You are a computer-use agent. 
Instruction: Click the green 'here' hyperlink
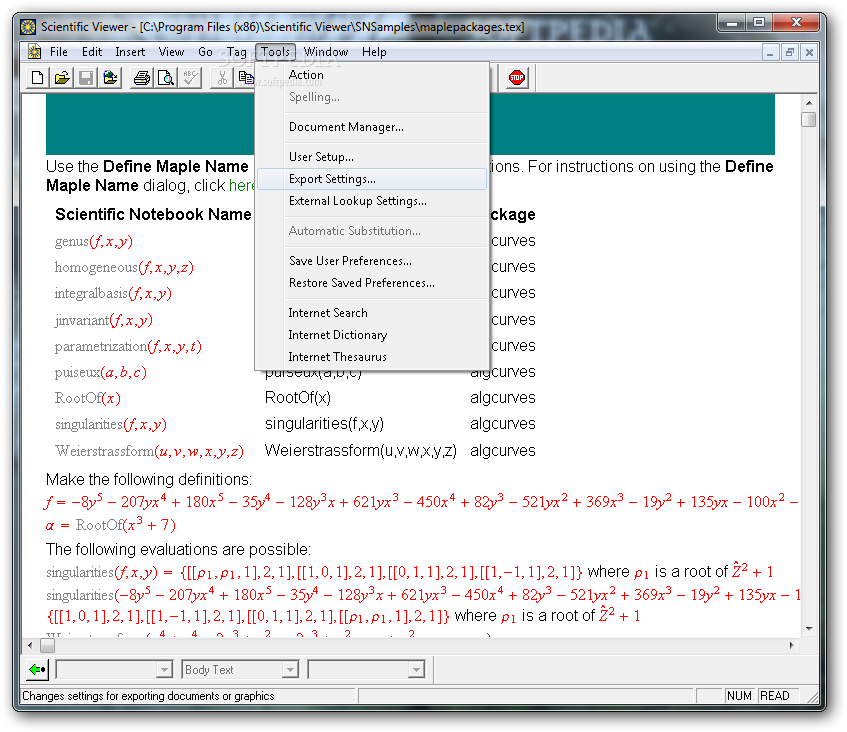241,185
